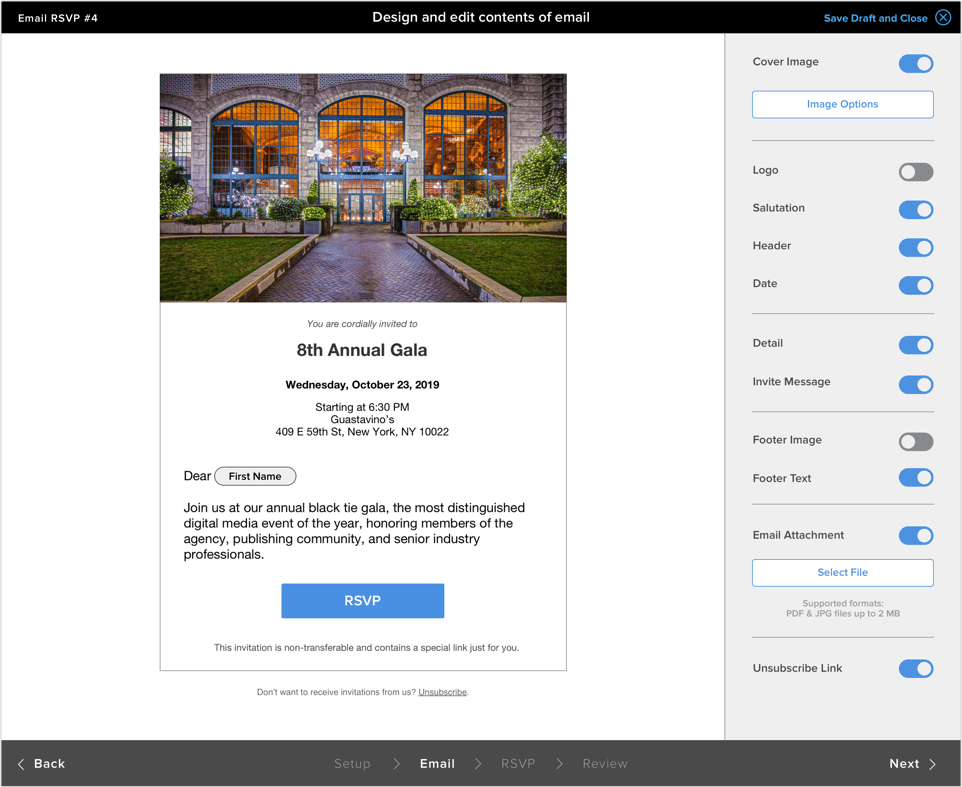
Task: Turn off Email Attachment switch
Action: (x=916, y=536)
